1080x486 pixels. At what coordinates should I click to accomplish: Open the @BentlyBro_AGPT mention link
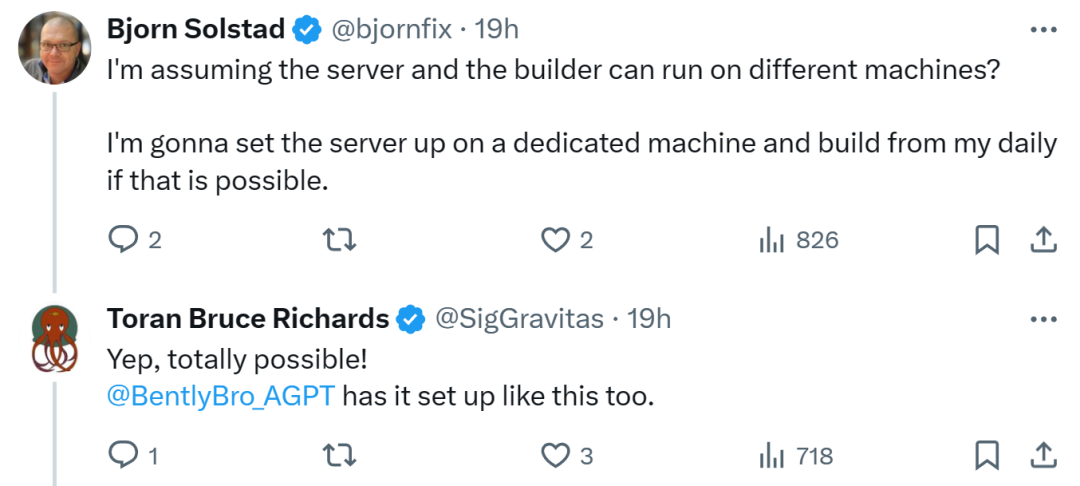[222, 396]
